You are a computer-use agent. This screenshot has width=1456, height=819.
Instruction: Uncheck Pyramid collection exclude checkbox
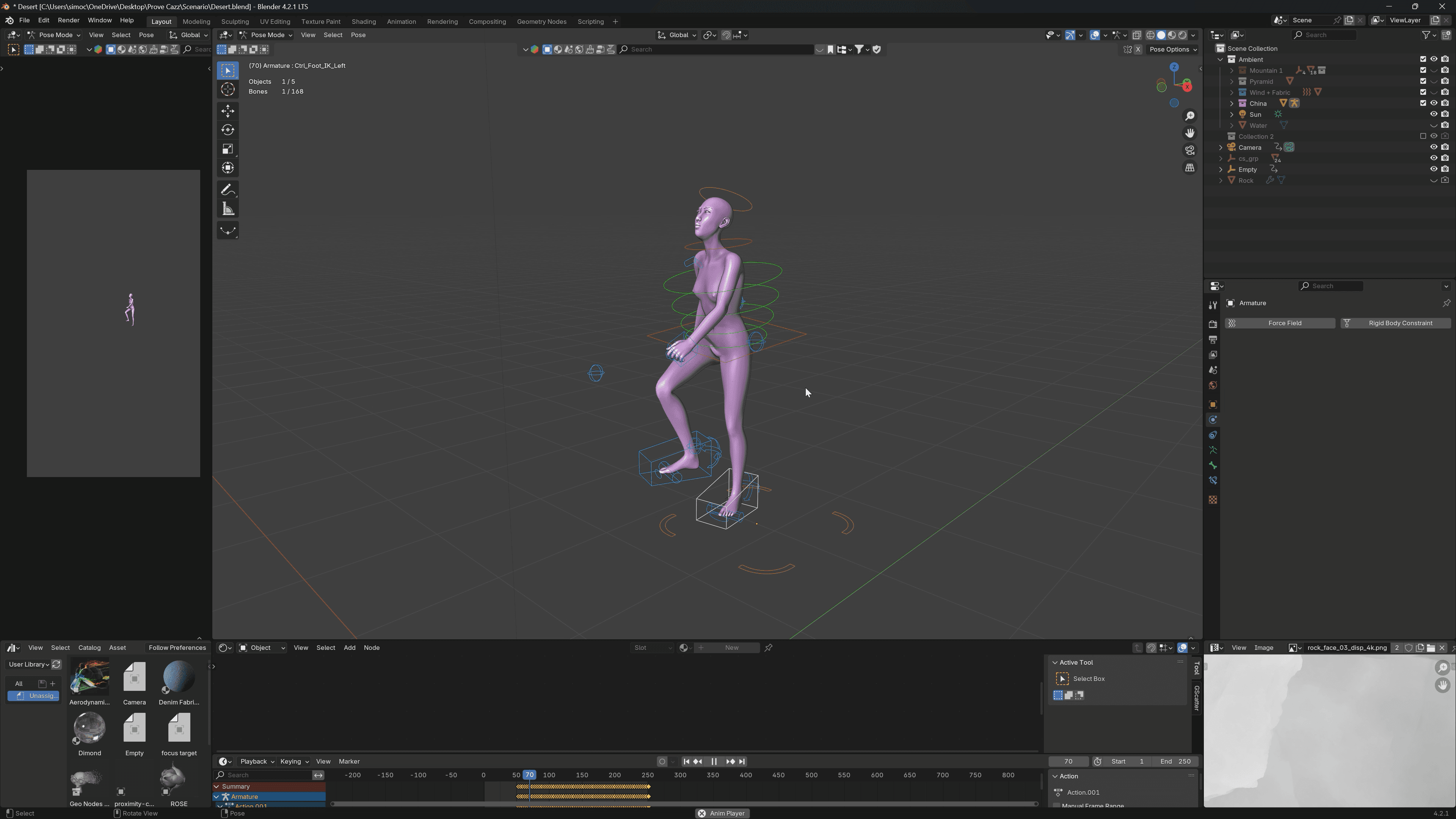click(x=1423, y=82)
